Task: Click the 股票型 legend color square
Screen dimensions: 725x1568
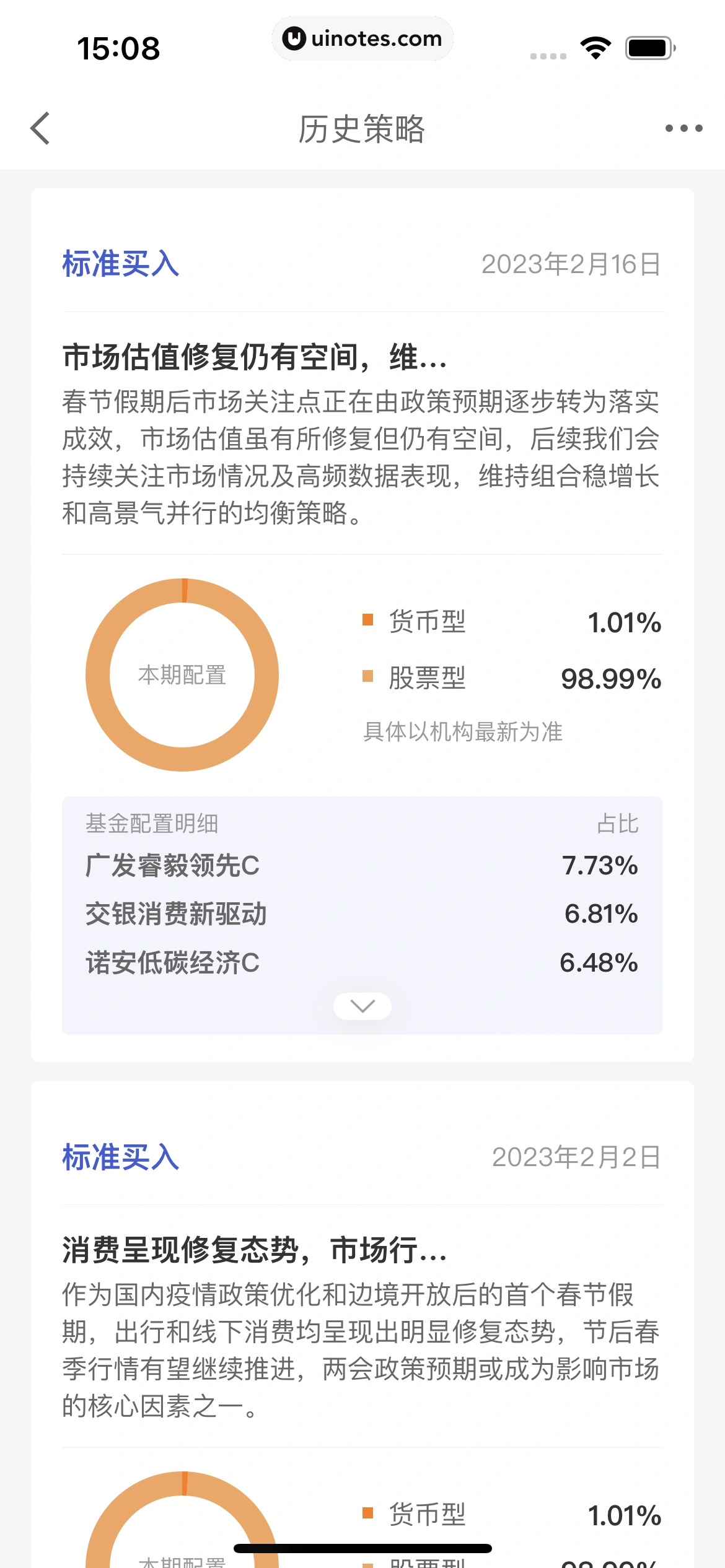Action: tap(368, 676)
